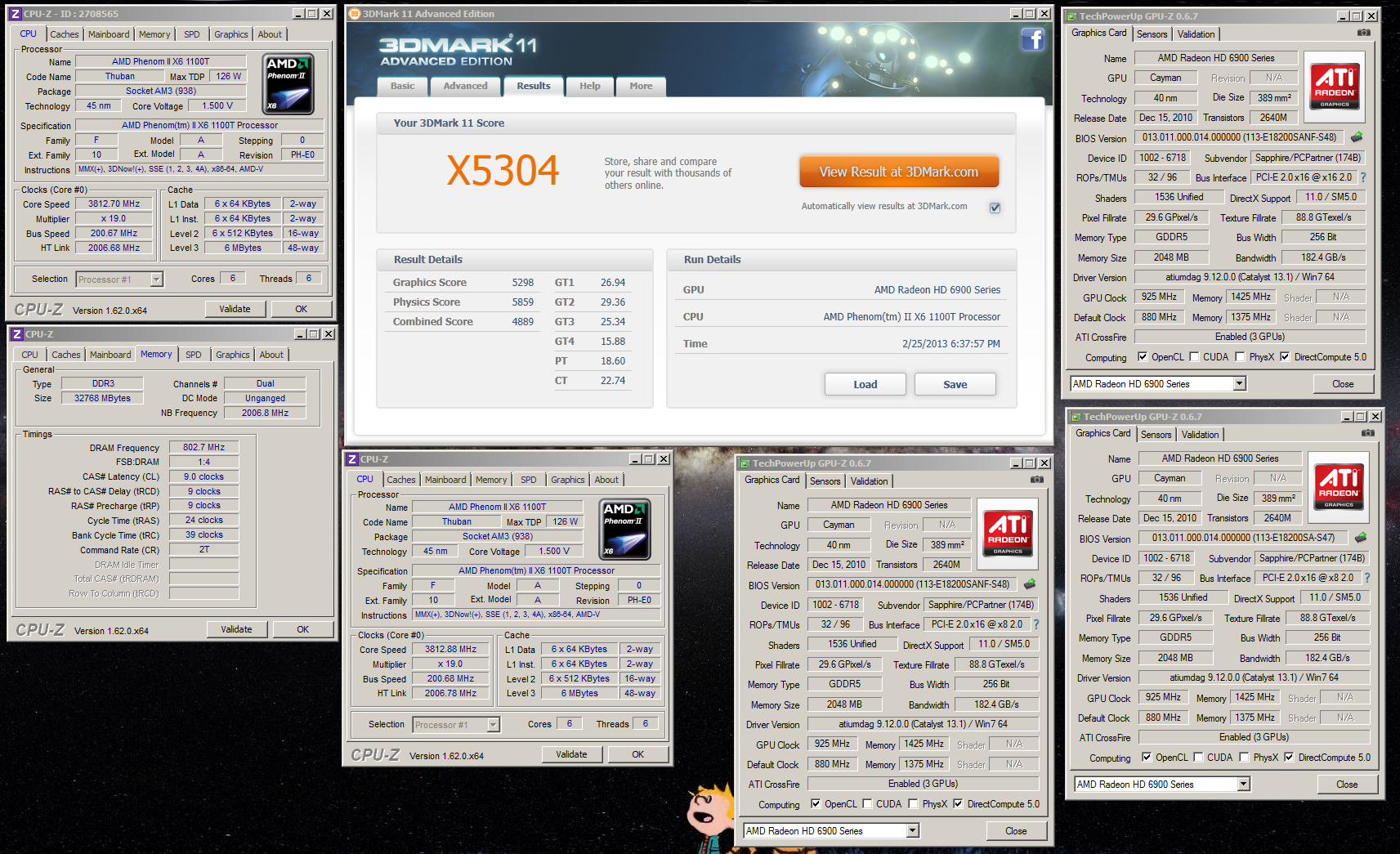The image size is (1400, 854).
Task: Open Sensors tab in upper-right GPU-Z window
Action: click(x=1152, y=34)
